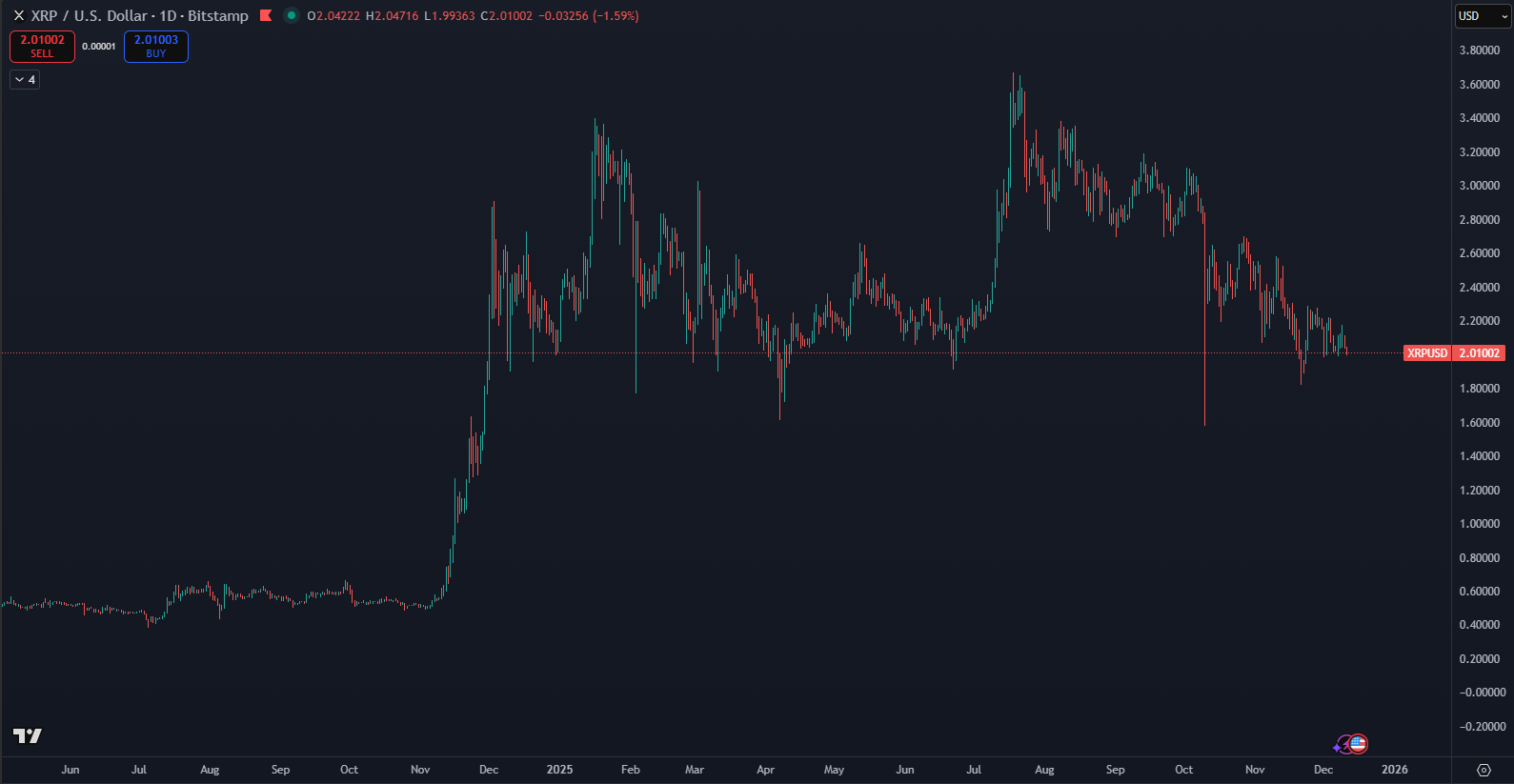Click the Bitstamp exchange name in title
The image size is (1514, 784).
(217, 16)
